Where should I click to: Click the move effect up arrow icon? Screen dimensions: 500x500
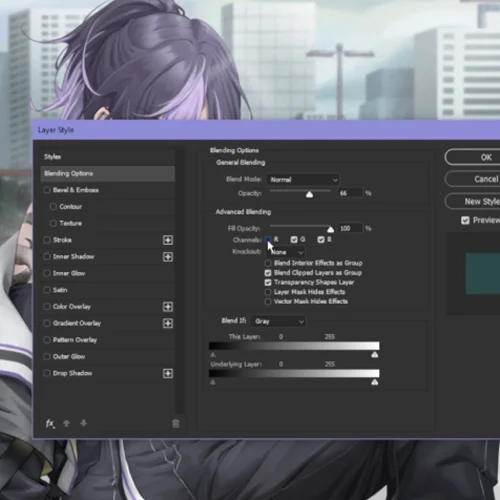click(x=66, y=423)
